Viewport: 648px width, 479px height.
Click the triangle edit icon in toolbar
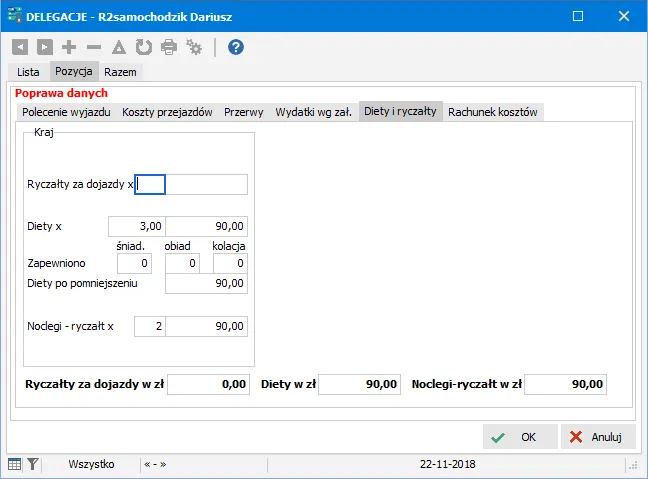tap(119, 47)
